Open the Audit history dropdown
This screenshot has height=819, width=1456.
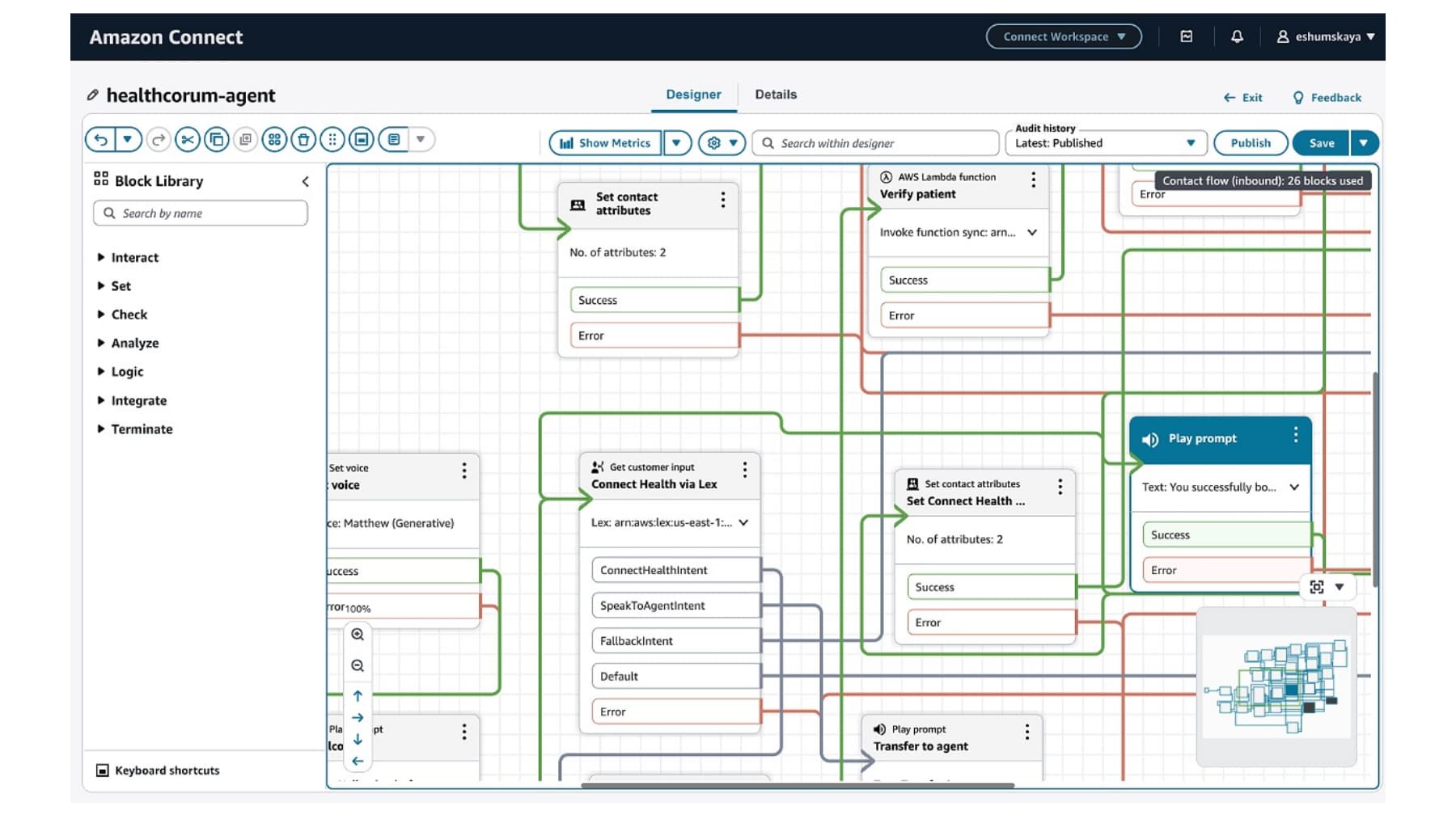click(x=1105, y=143)
